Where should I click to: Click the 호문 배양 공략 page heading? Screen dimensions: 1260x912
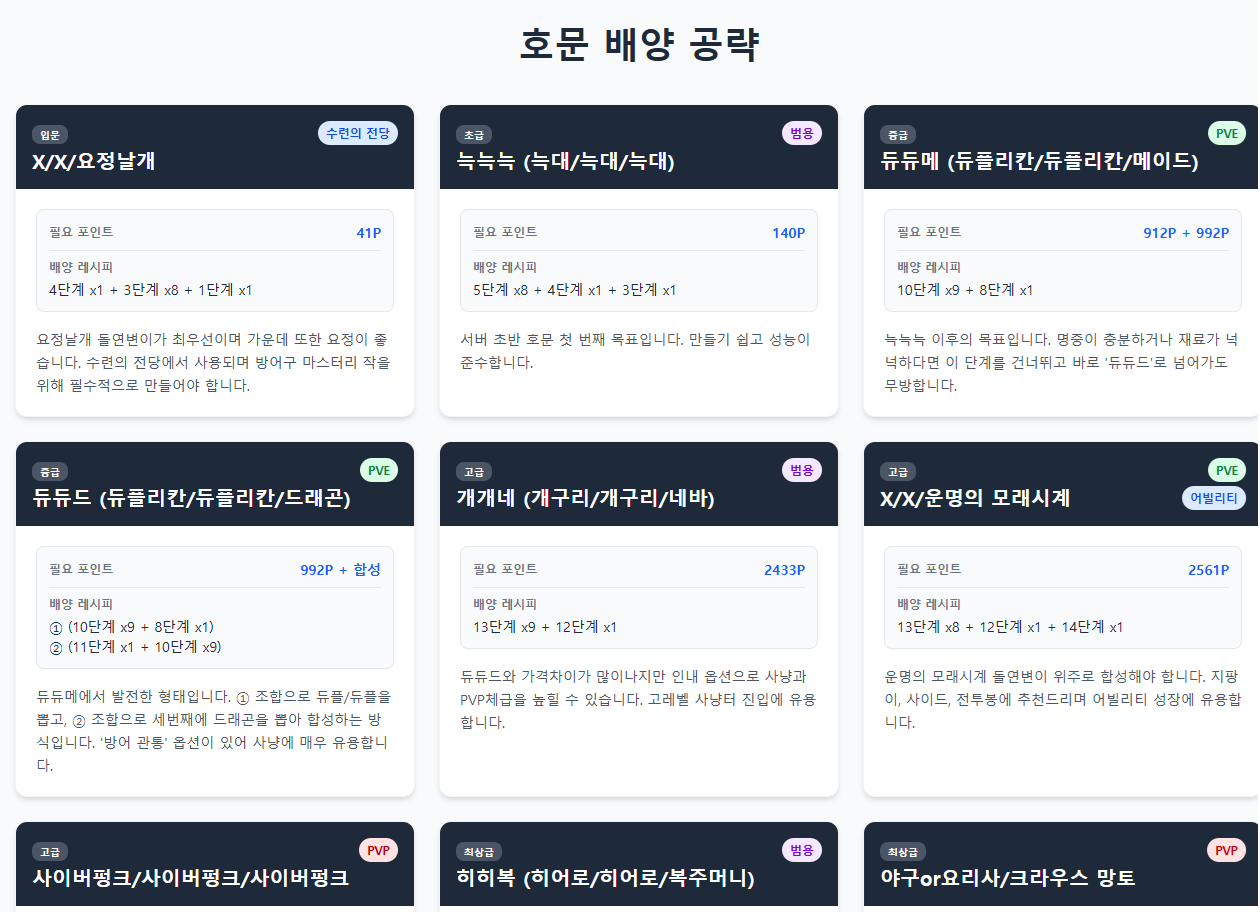640,45
